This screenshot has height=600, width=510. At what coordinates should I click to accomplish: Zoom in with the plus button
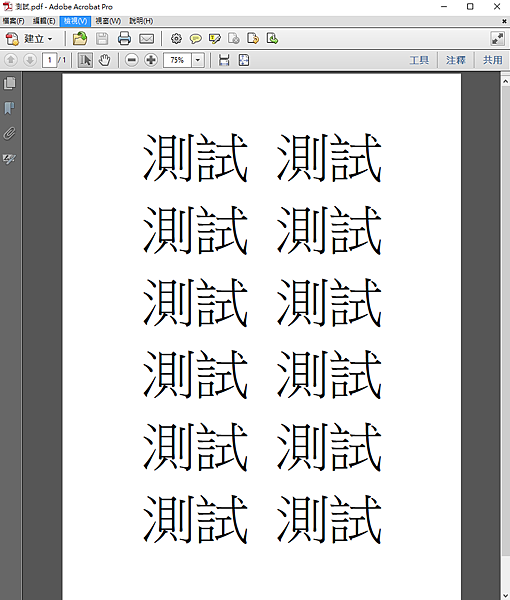[151, 60]
